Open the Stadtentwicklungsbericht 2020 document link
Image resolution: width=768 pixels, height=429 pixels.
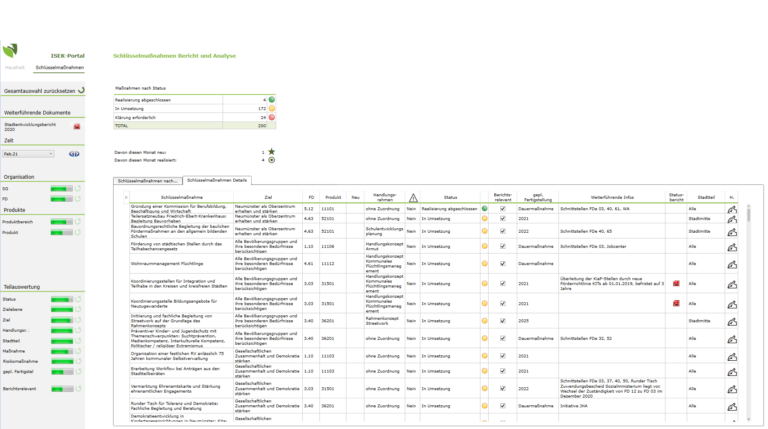30,127
